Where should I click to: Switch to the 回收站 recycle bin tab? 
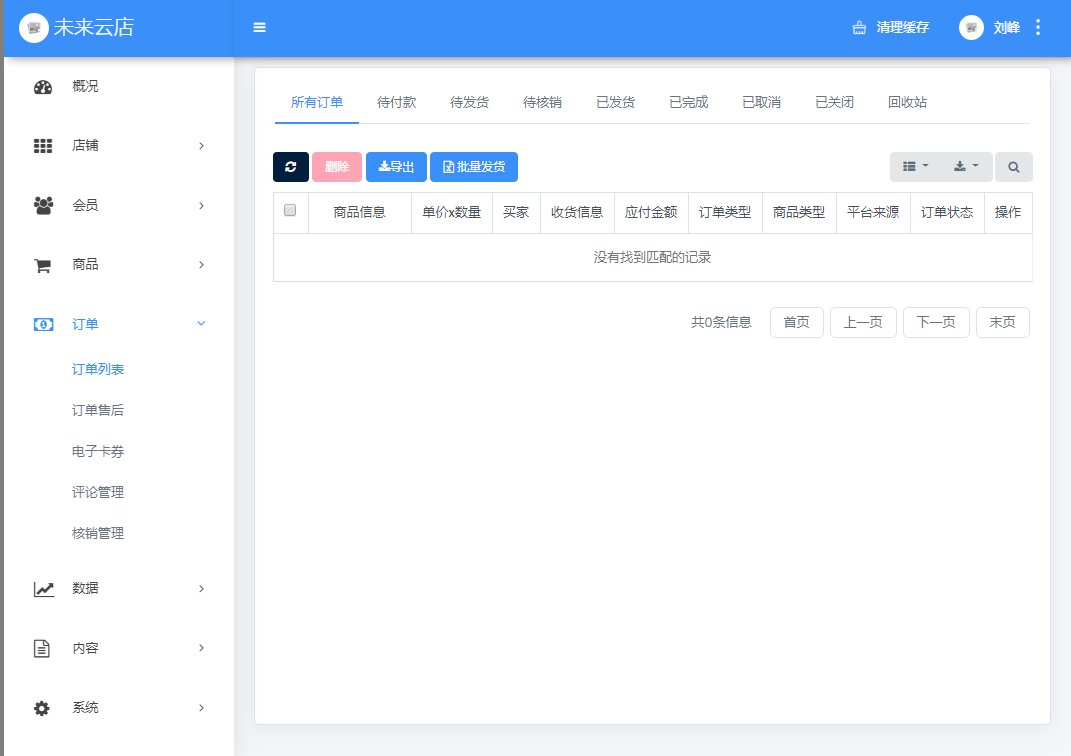(x=907, y=102)
